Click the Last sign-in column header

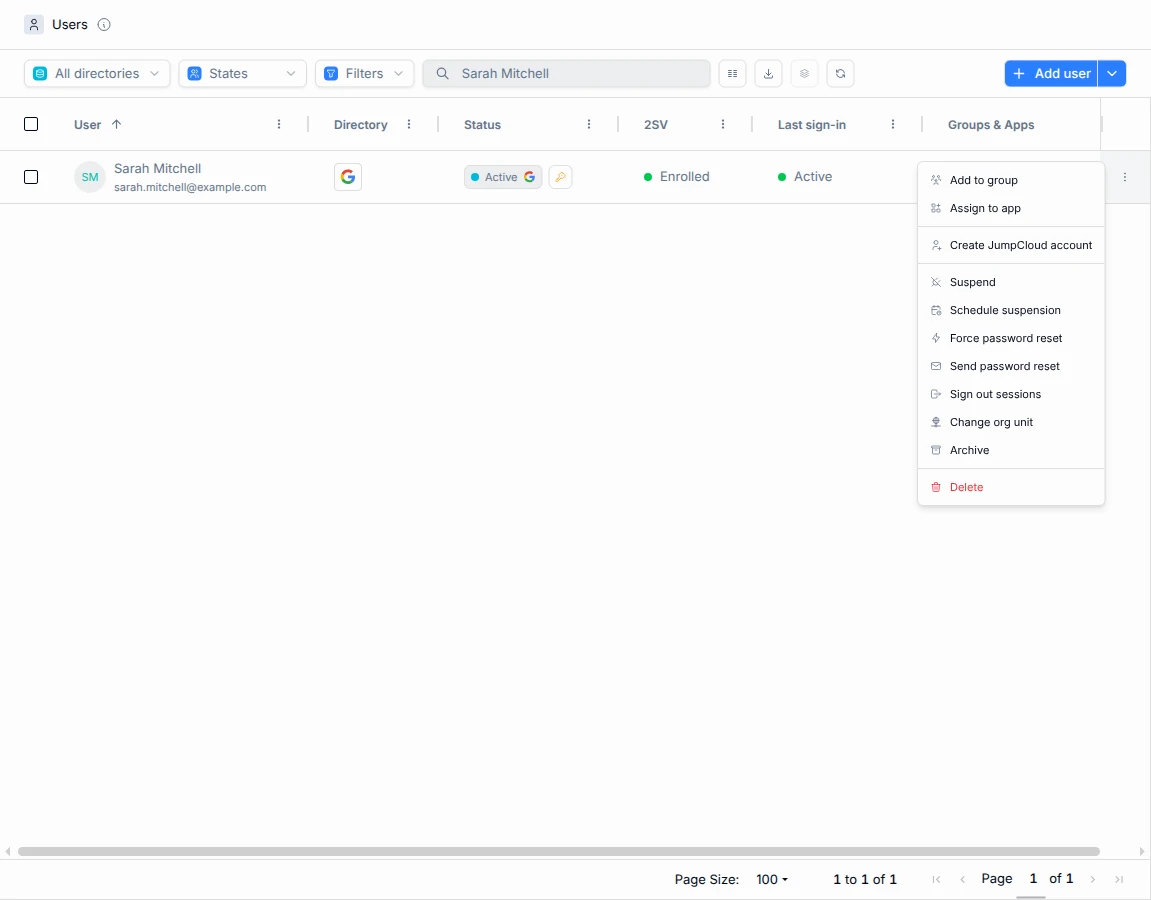click(812, 125)
